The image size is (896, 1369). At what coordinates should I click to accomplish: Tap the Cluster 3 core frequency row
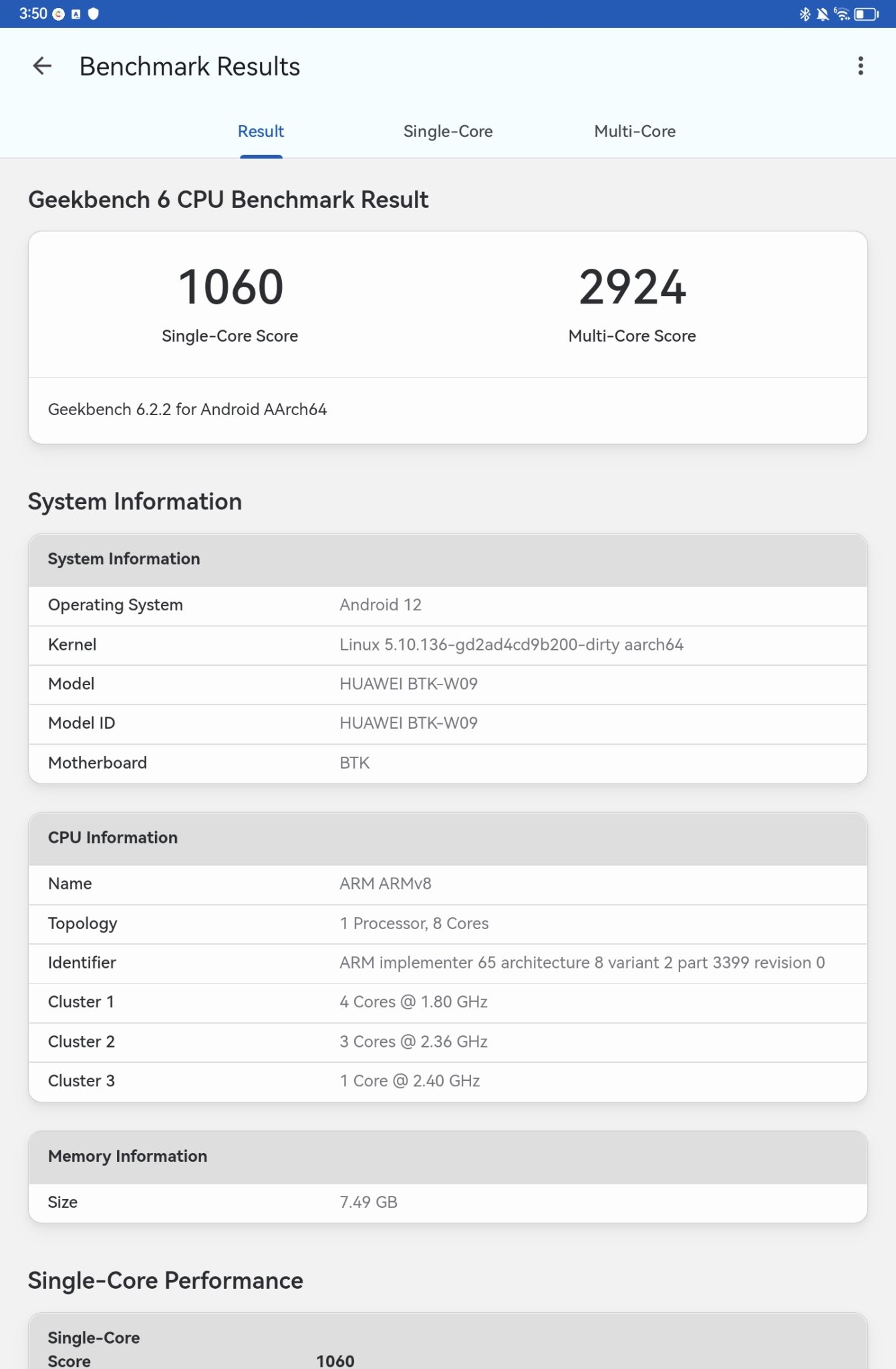click(448, 1081)
